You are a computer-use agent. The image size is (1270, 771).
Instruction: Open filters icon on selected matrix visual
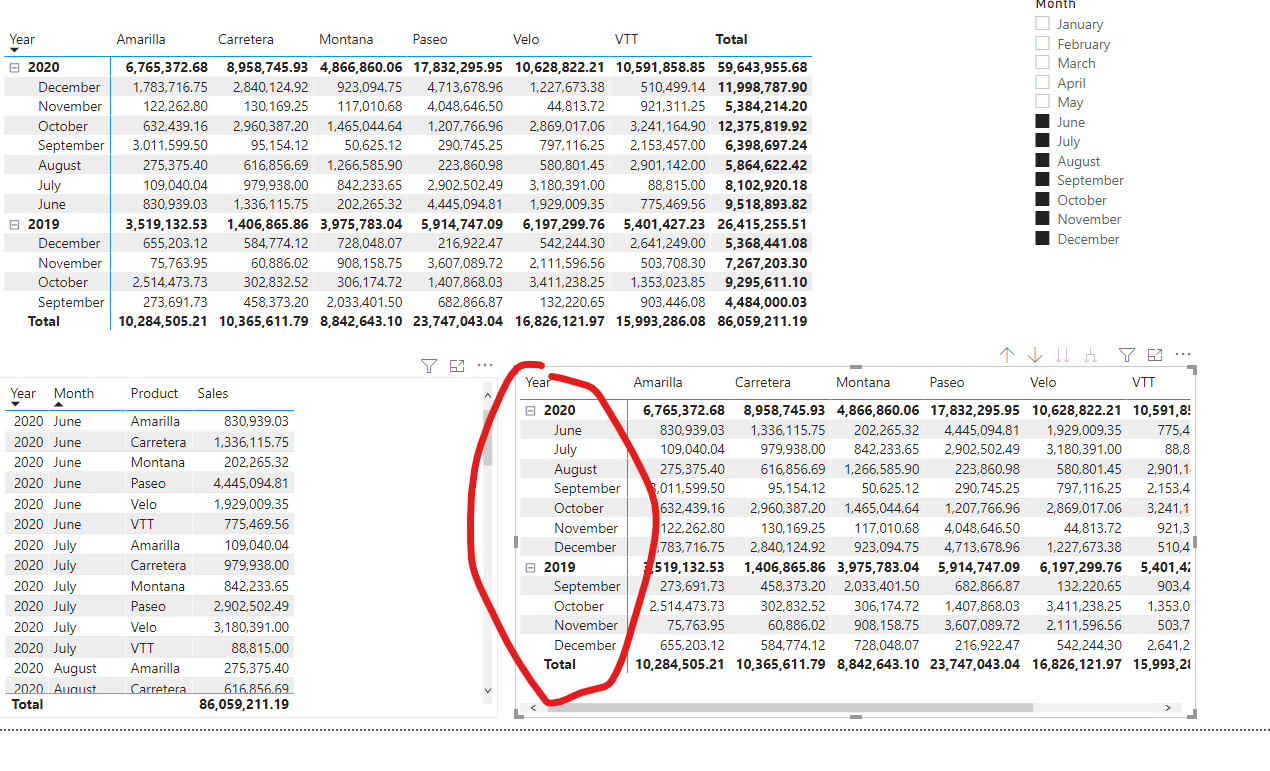[x=1127, y=355]
